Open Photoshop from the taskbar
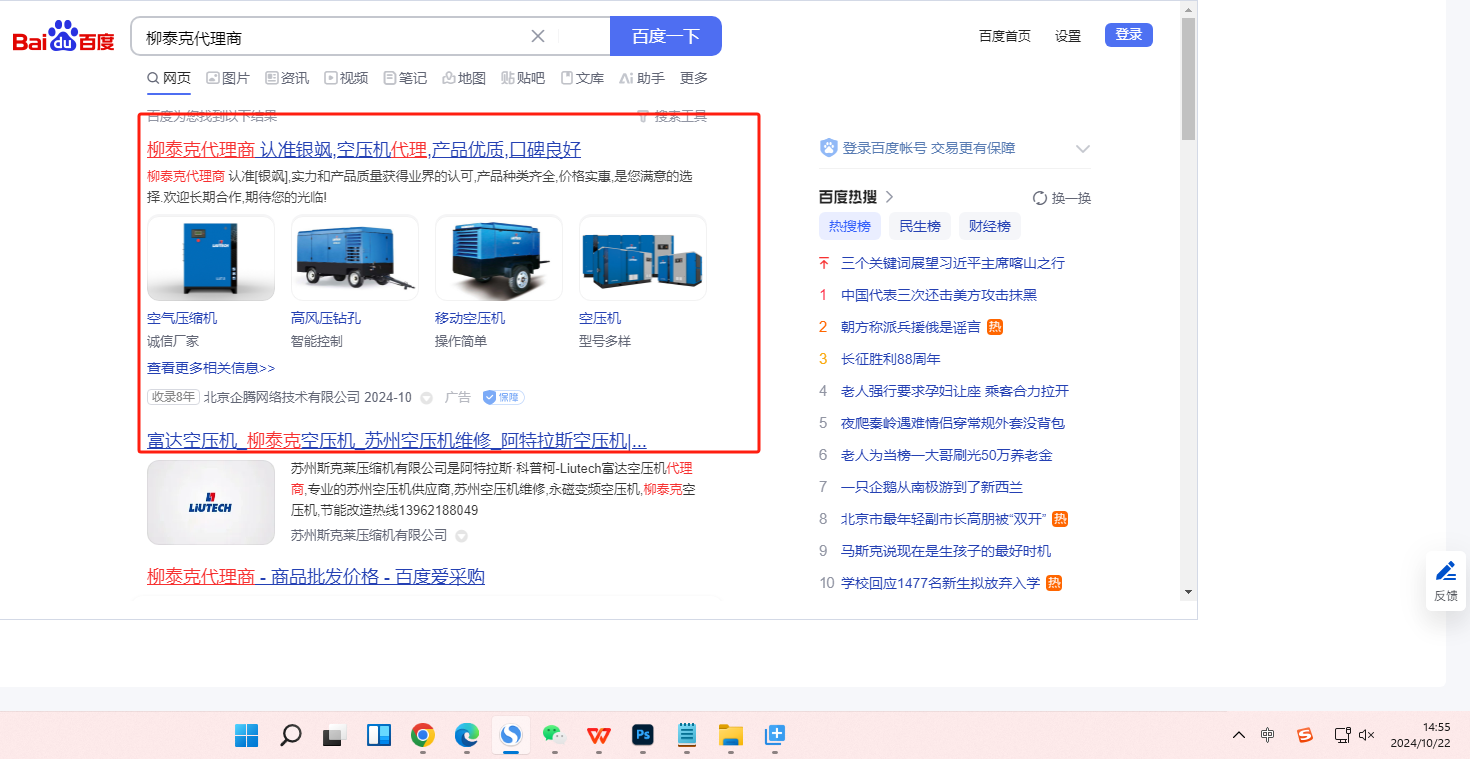Screen dimensions: 1470x759 tap(643, 736)
